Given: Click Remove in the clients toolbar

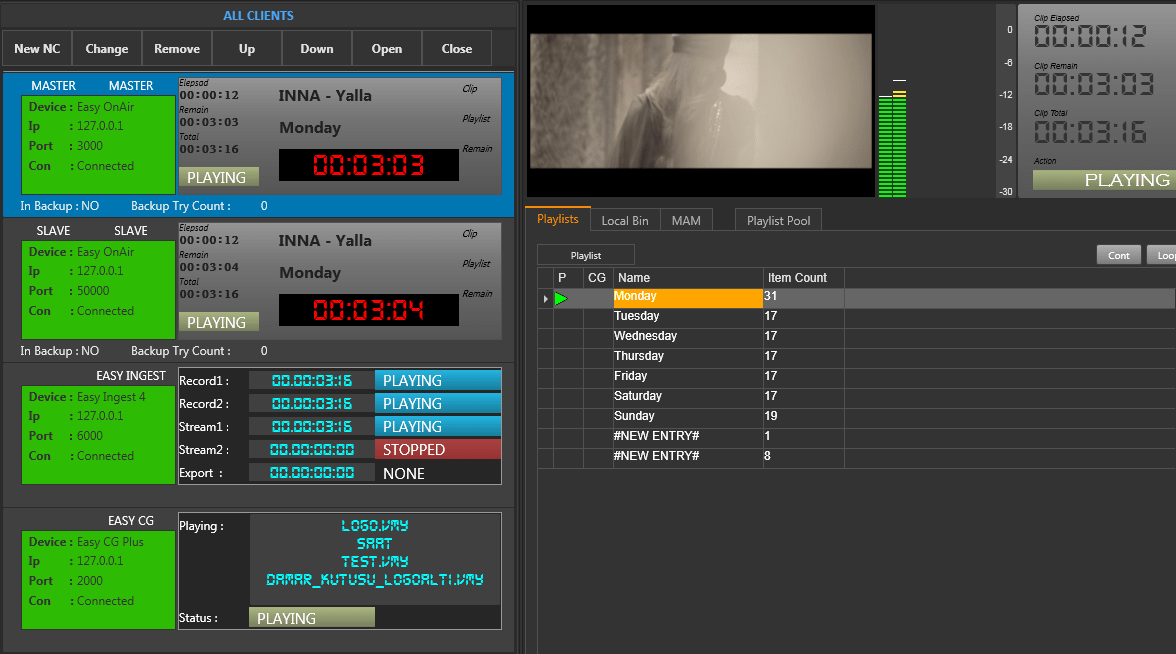Looking at the screenshot, I should point(177,48).
